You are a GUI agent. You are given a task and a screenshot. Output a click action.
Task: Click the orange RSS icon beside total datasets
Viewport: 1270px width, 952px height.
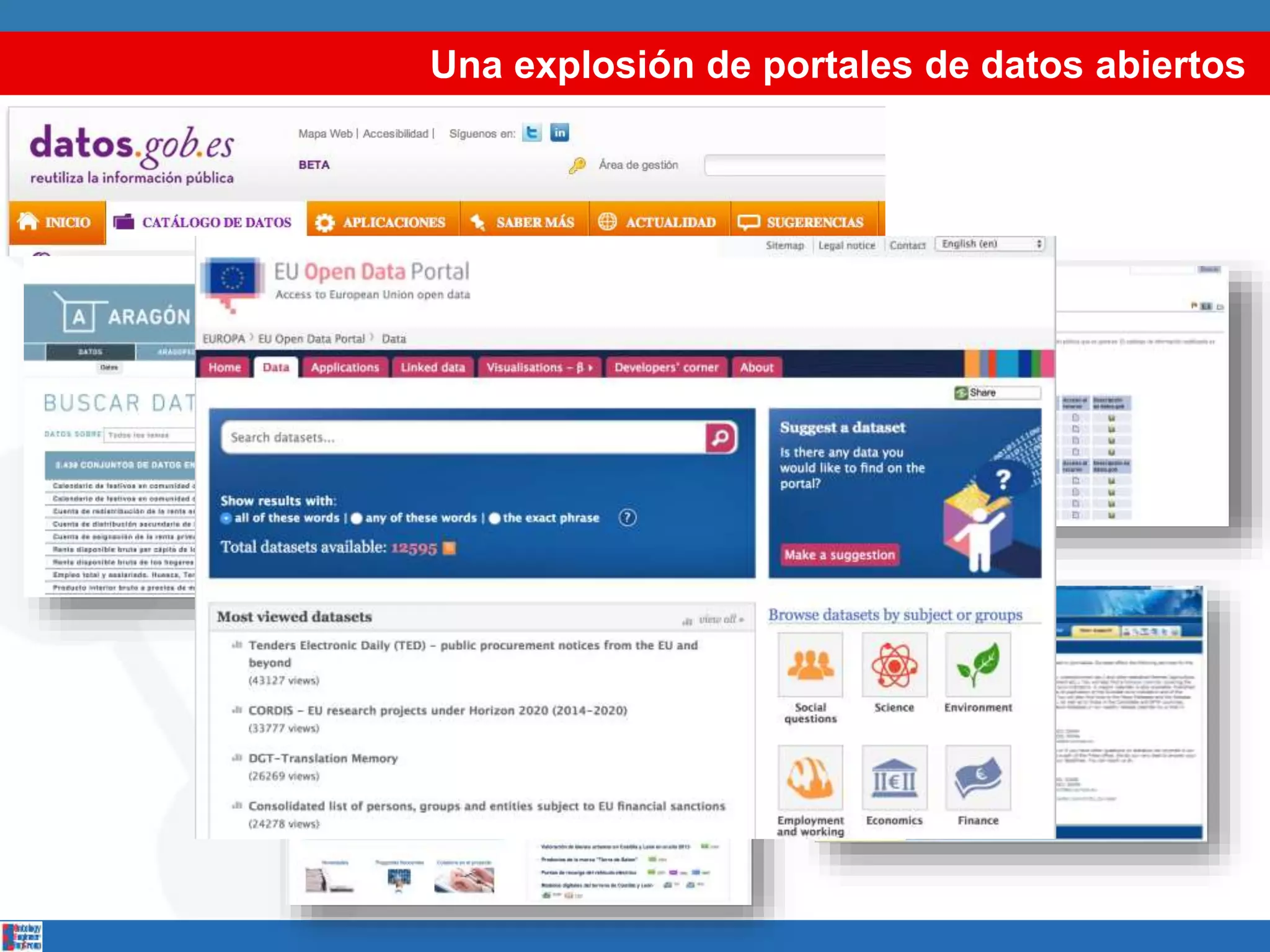coord(450,548)
